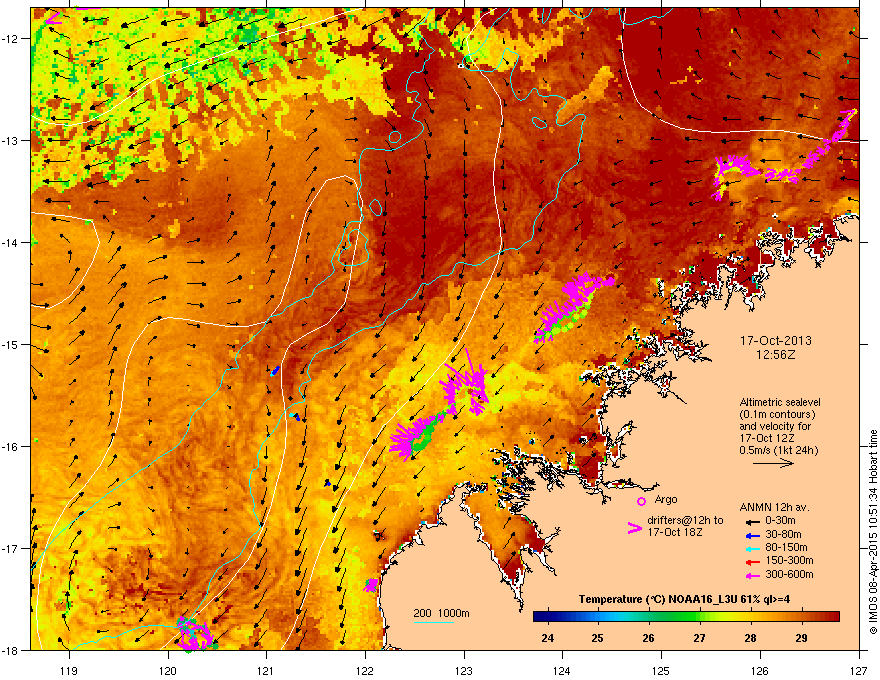The width and height of the screenshot is (880, 680).
Task: Click the latitude axis label -16
Action: 12,447
